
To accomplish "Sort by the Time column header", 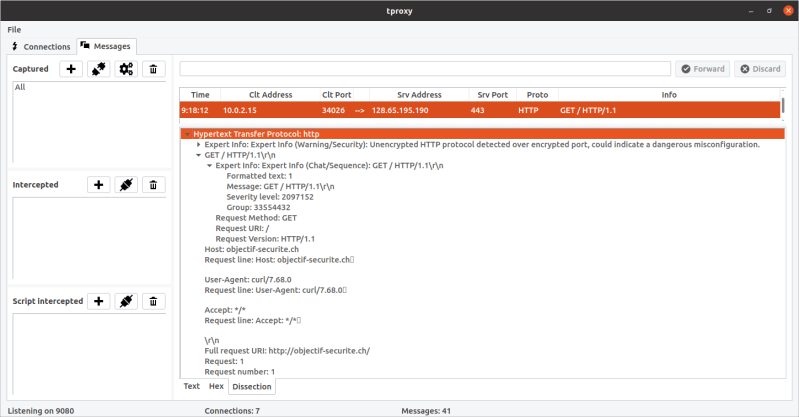I will (200, 95).
